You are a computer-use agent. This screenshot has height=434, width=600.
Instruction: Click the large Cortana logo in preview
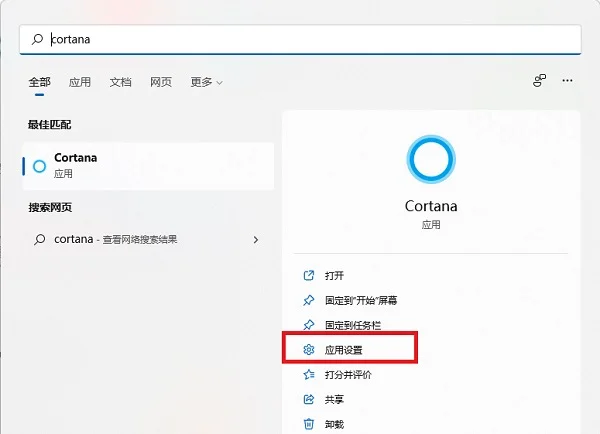(x=431, y=159)
